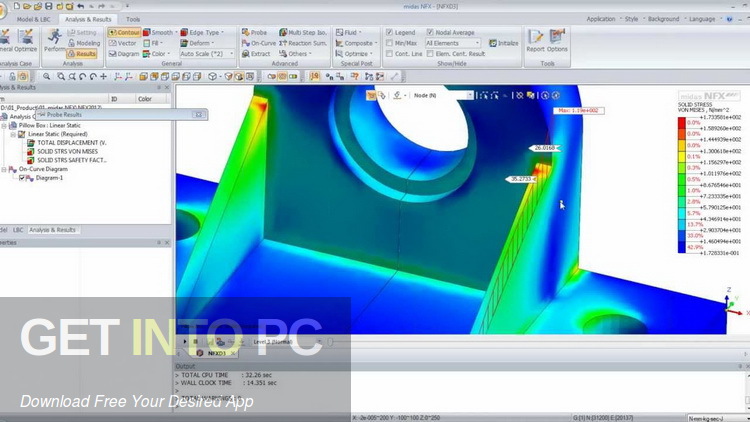The width and height of the screenshot is (750, 422).
Task: Undo last action with the back arrow icon
Action: (x=80, y=6)
